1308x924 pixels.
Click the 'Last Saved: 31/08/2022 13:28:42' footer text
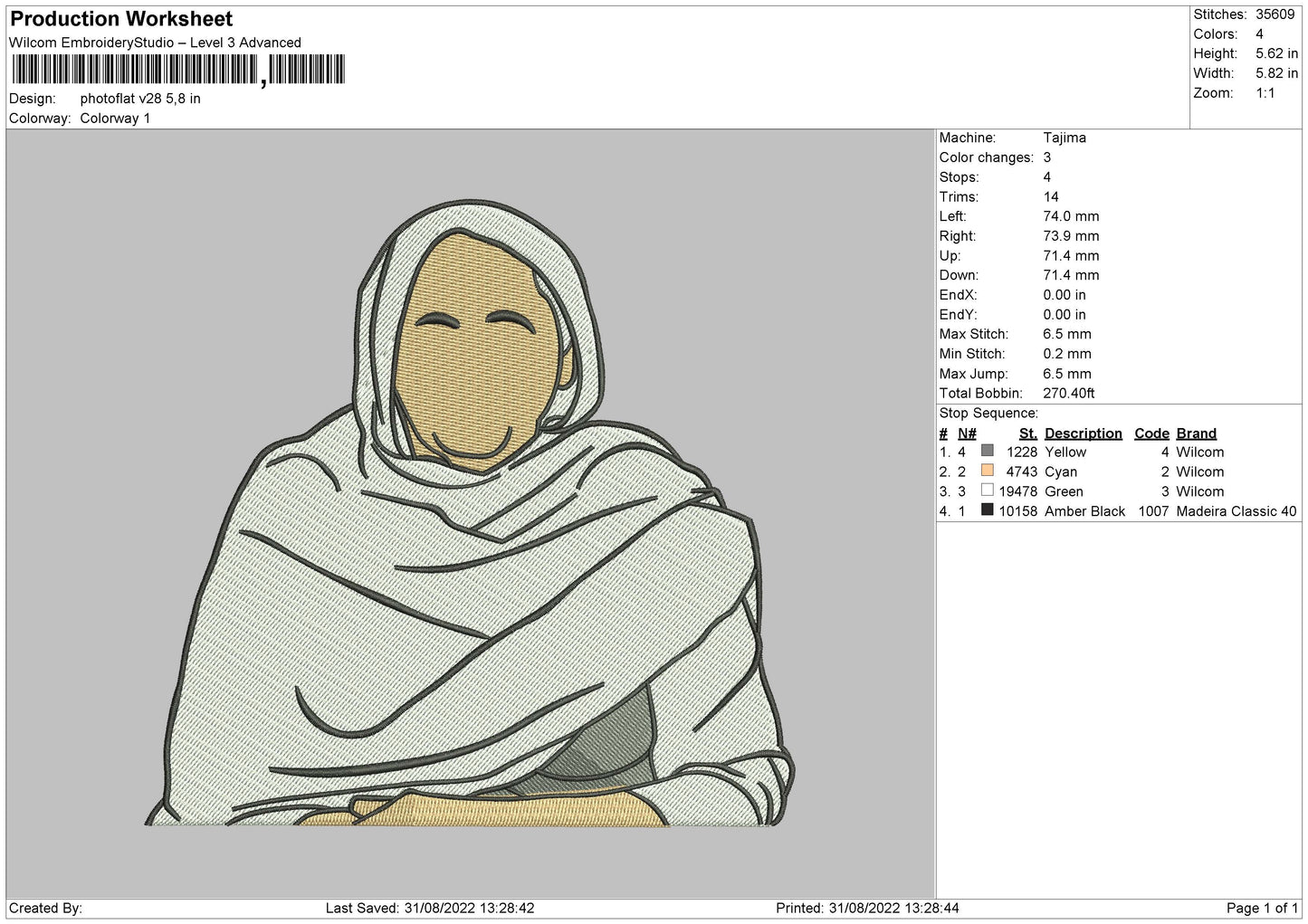pyautogui.click(x=430, y=908)
